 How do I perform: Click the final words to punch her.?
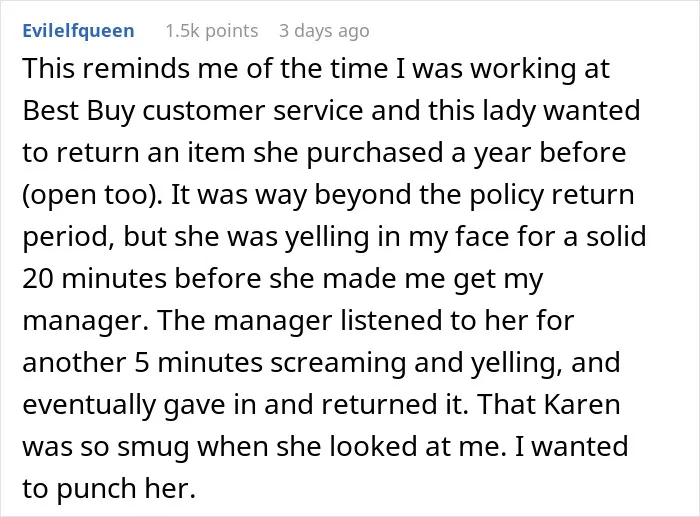tap(109, 488)
